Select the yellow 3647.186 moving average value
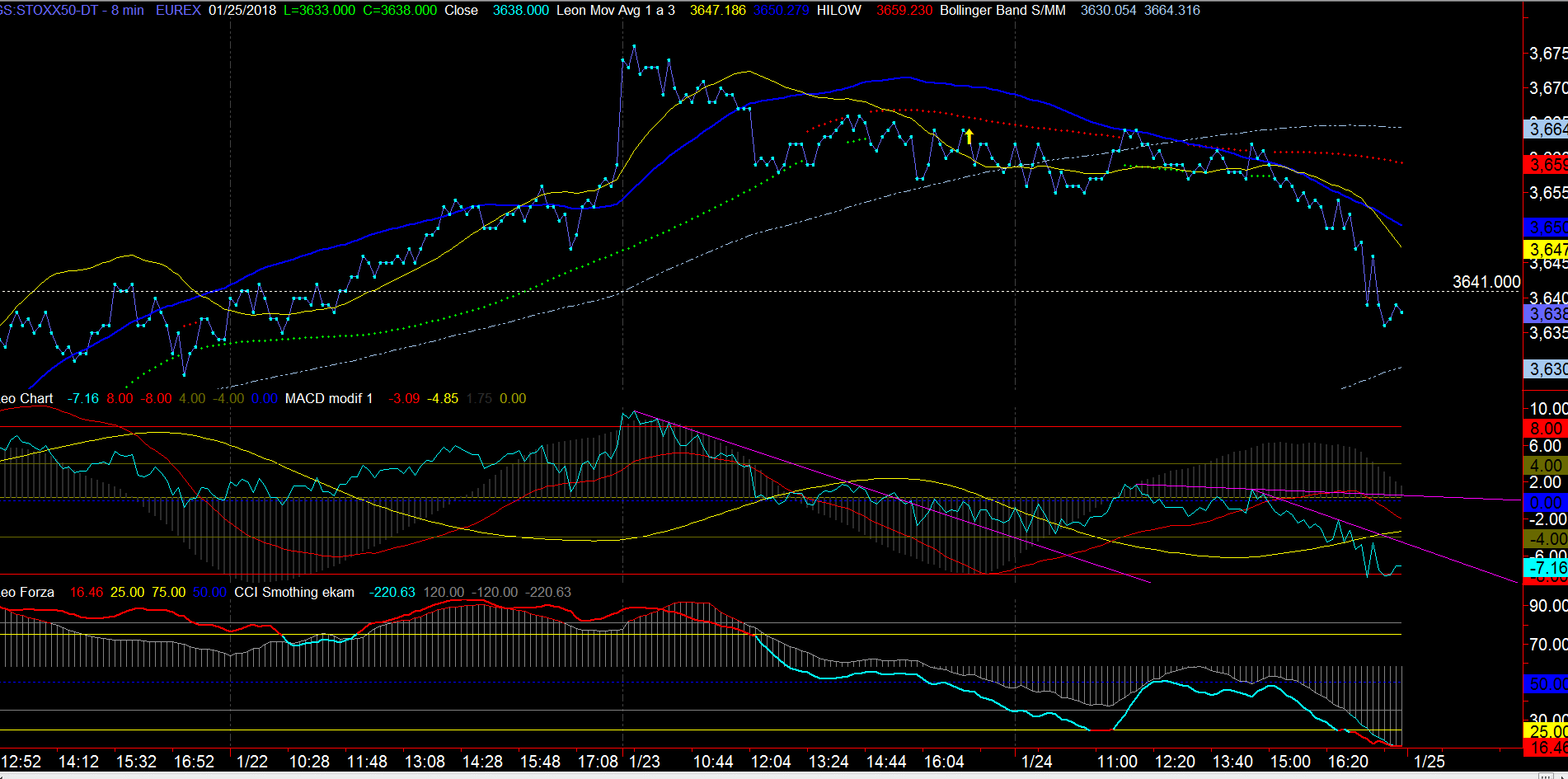The image size is (1568, 779). (x=718, y=11)
